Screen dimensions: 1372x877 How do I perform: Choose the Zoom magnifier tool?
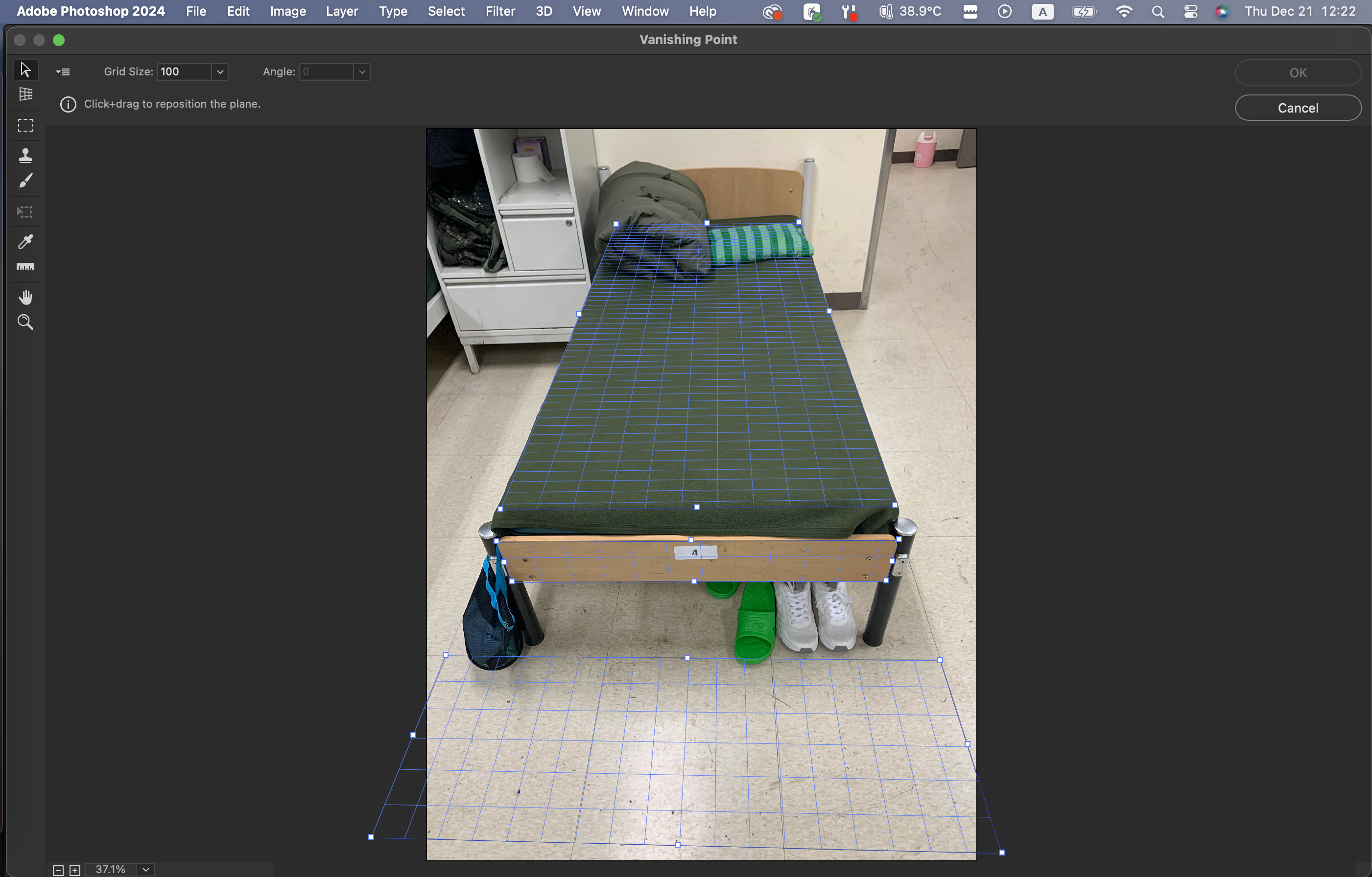[x=25, y=323]
